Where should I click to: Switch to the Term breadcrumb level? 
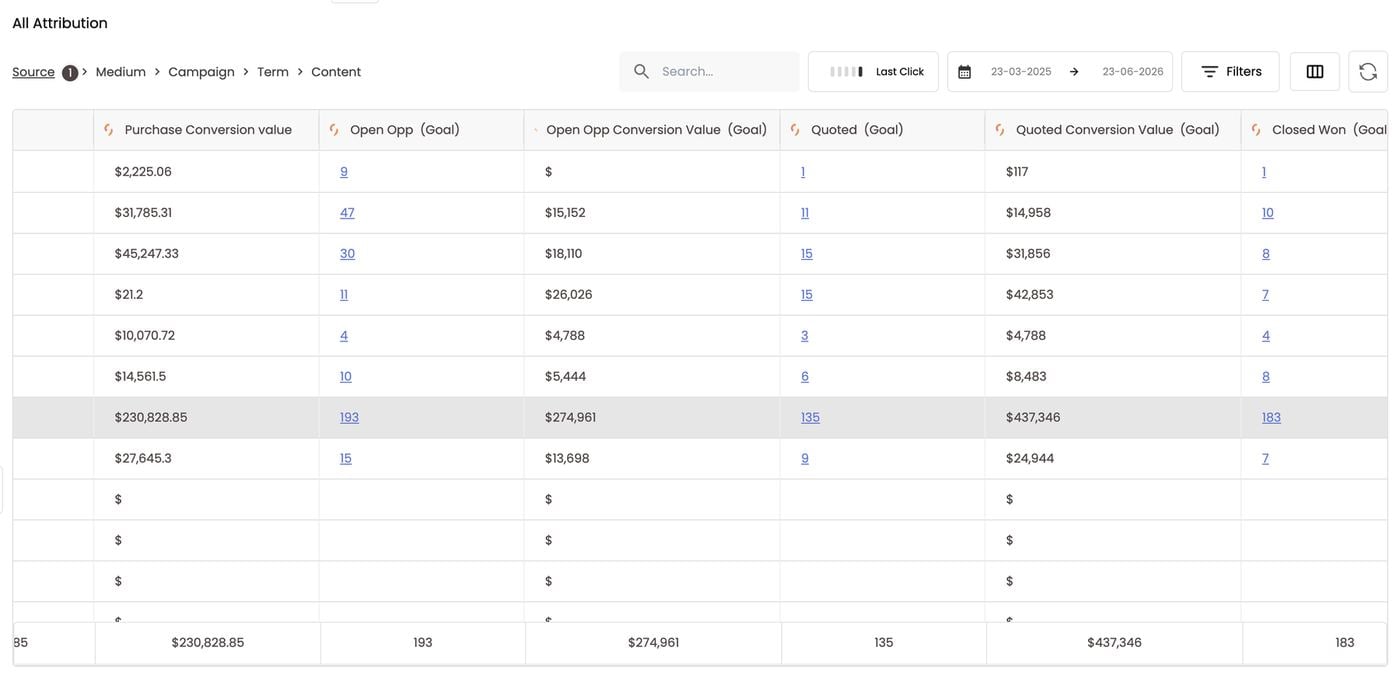pyautogui.click(x=273, y=72)
